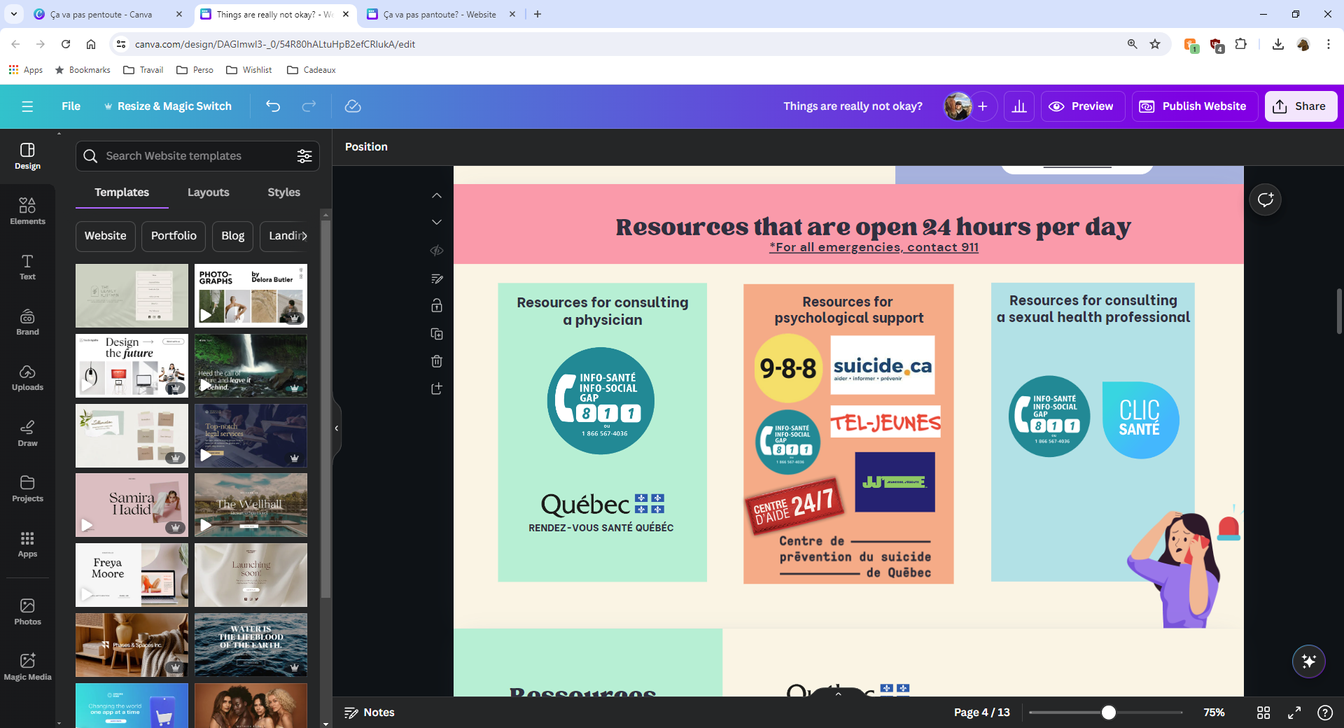Open the Design sidebar panel
The image size is (1344, 728).
click(x=27, y=156)
